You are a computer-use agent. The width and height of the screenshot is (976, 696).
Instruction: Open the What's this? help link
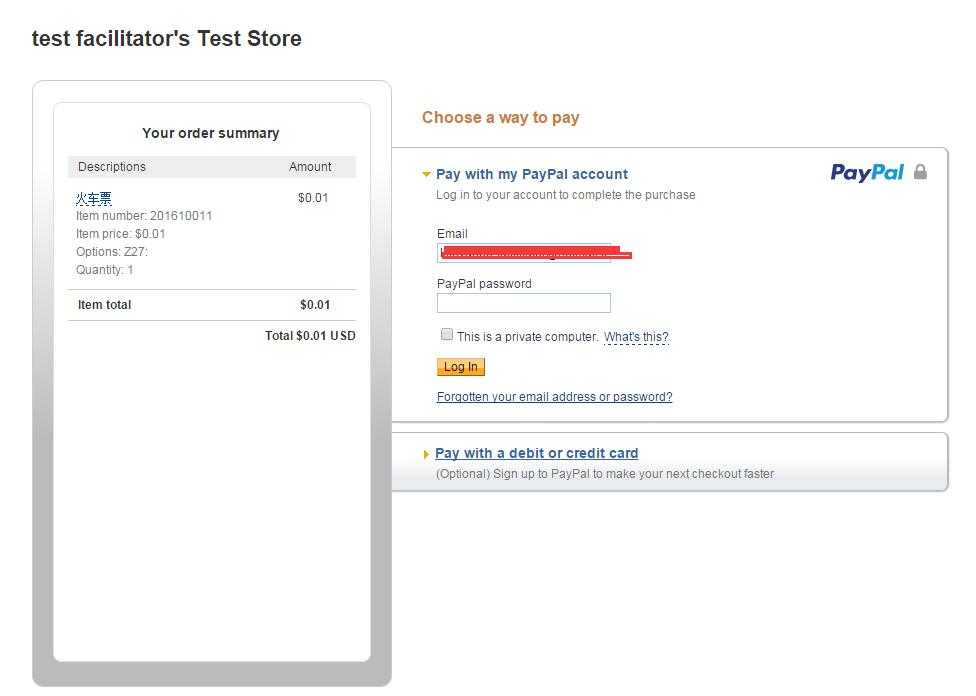pos(636,337)
